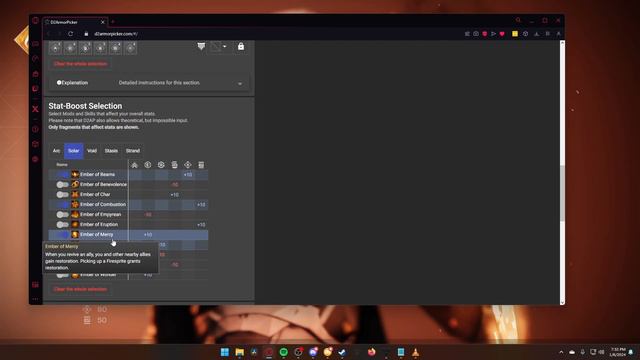Click the 'Ember of Empyrean' name text

click(x=100, y=214)
